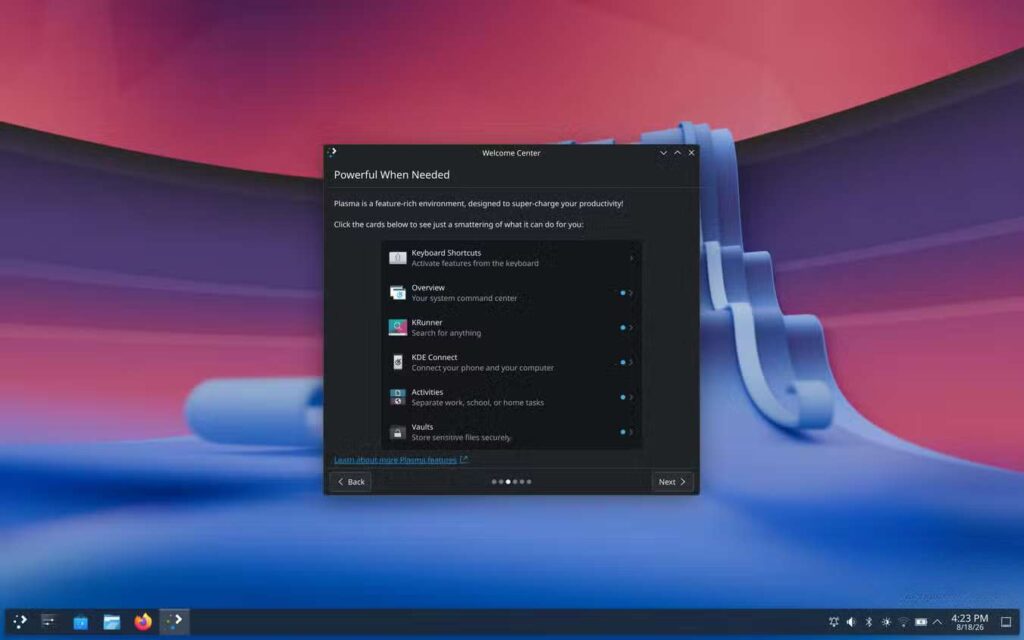Click 'Search for anything' text

[x=446, y=332]
